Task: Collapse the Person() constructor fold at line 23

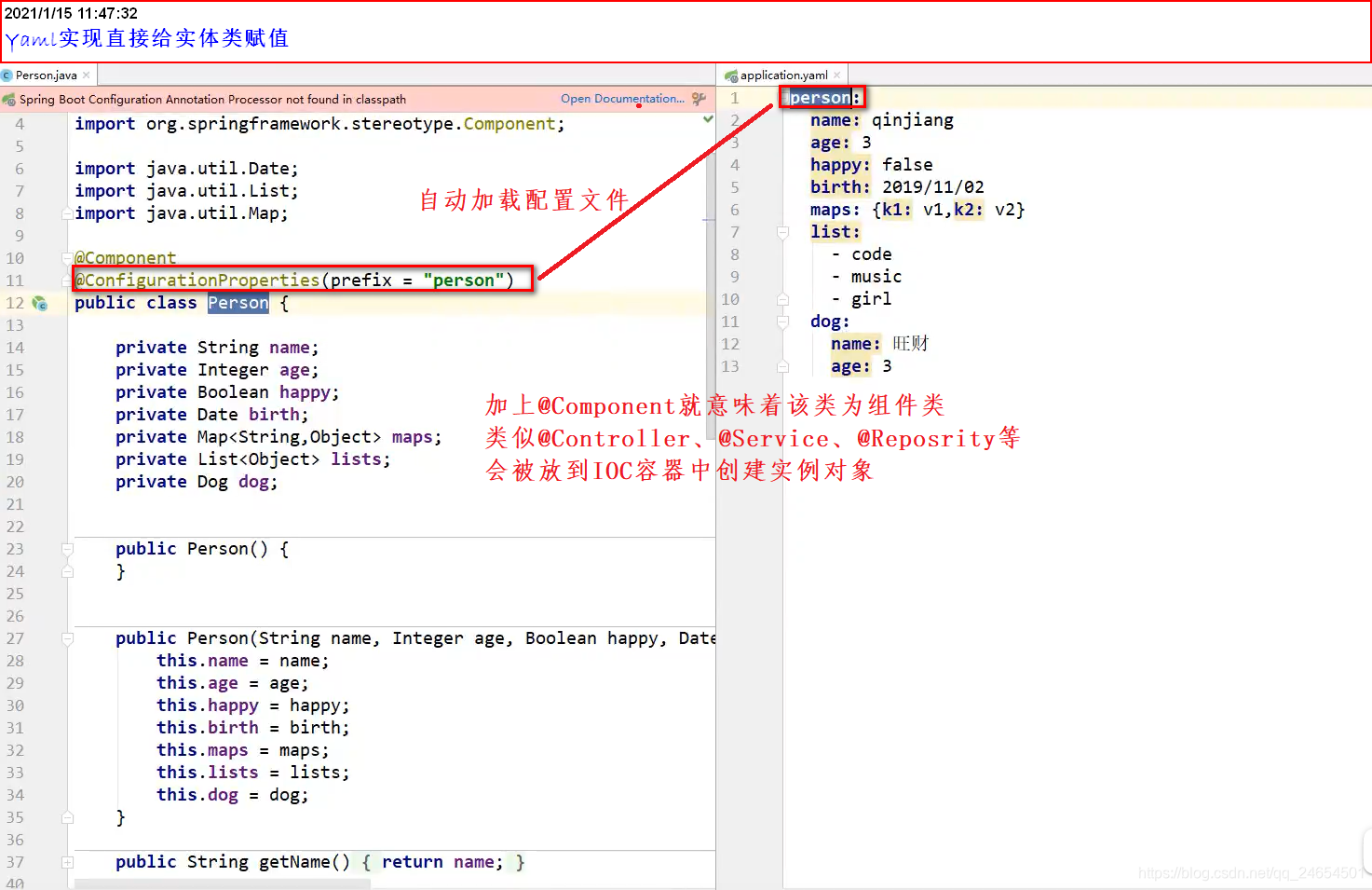Action: tap(67, 549)
